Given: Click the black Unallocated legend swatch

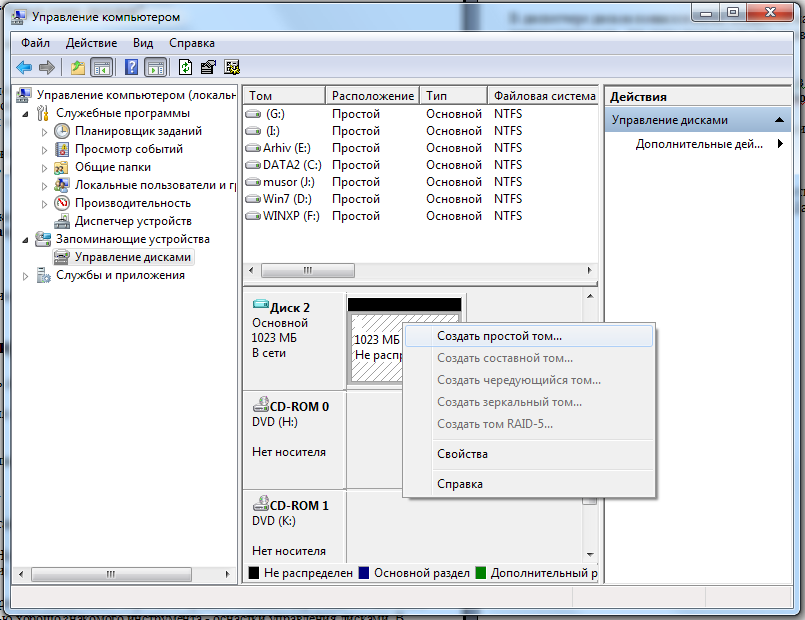Looking at the screenshot, I should click(x=254, y=573).
